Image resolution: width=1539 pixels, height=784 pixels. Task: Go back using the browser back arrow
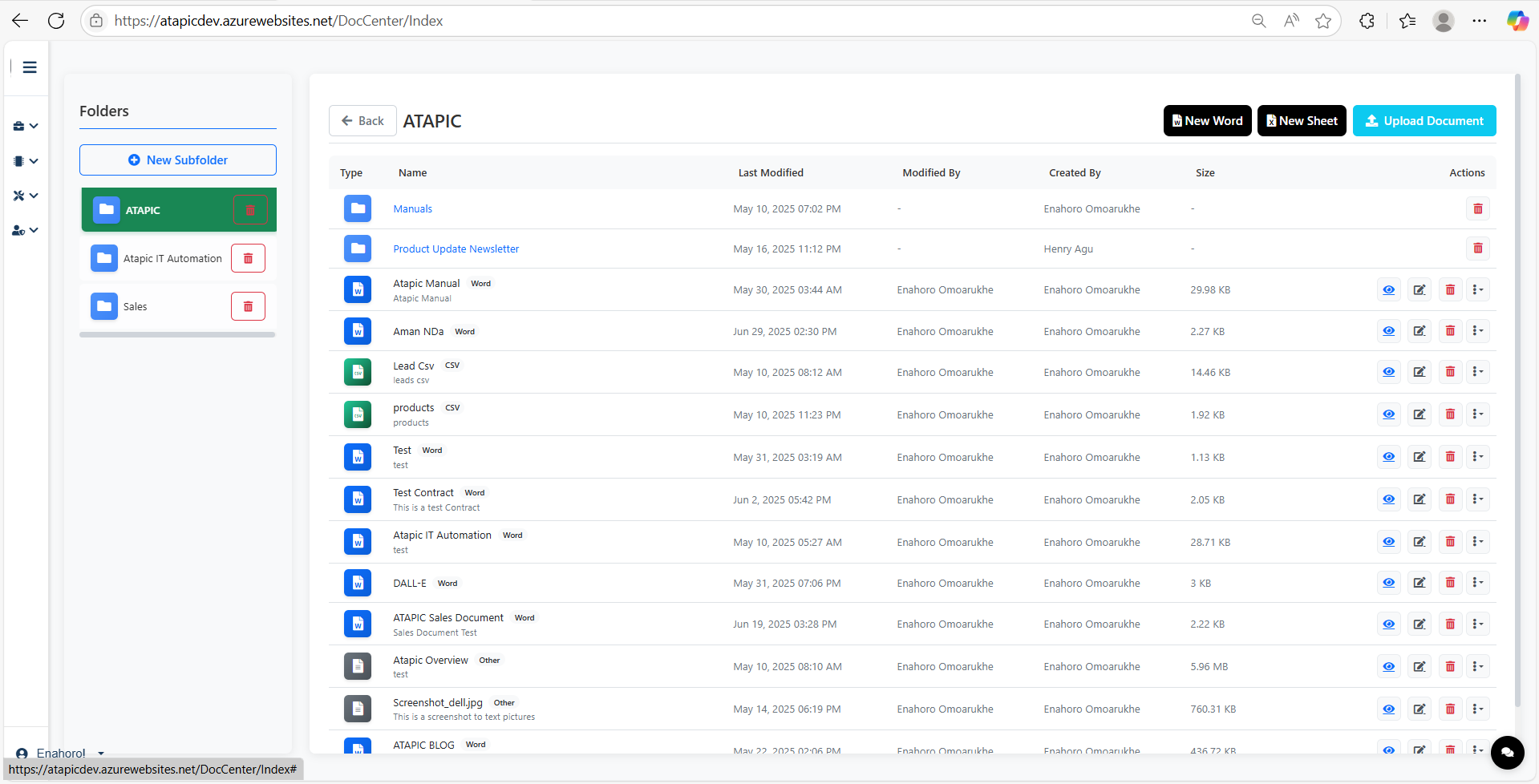click(20, 21)
